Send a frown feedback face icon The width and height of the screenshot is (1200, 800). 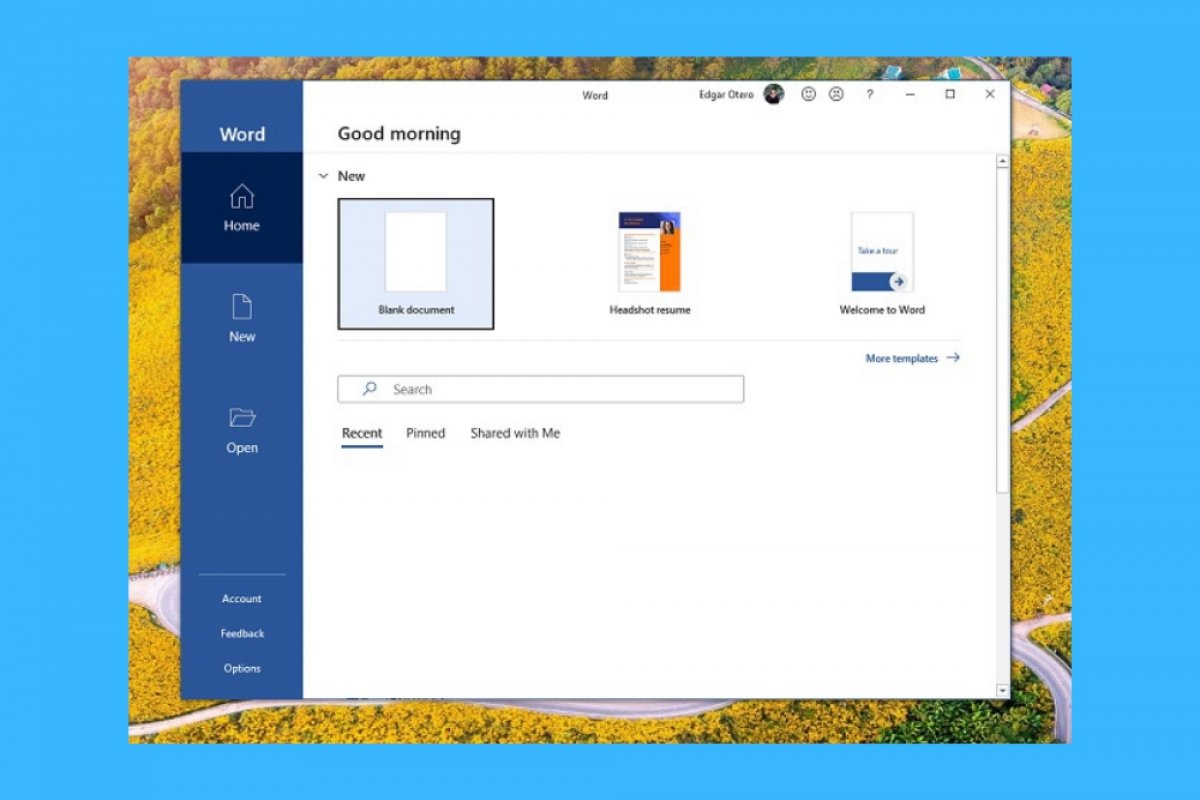(x=836, y=94)
